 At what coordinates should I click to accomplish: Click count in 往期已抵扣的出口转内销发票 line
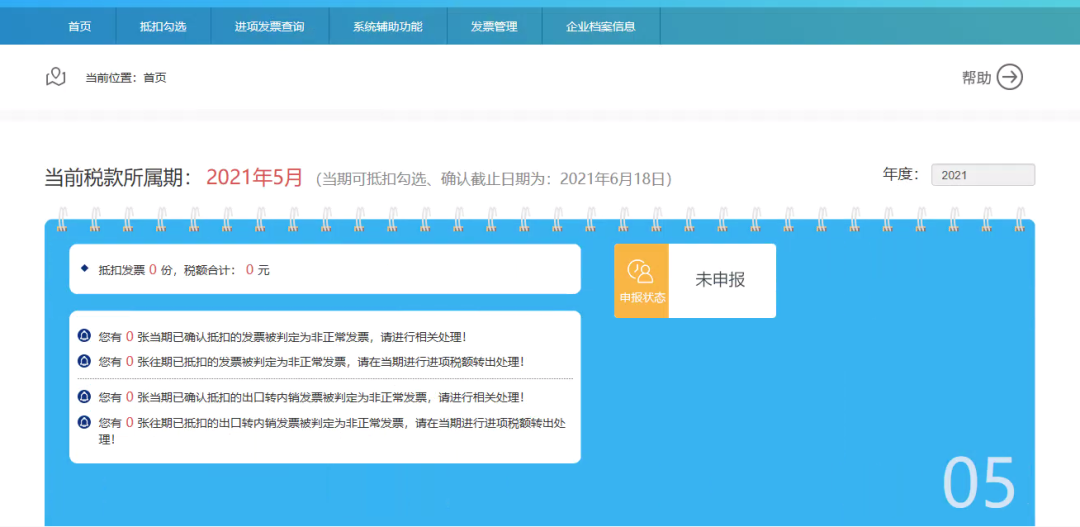129,422
